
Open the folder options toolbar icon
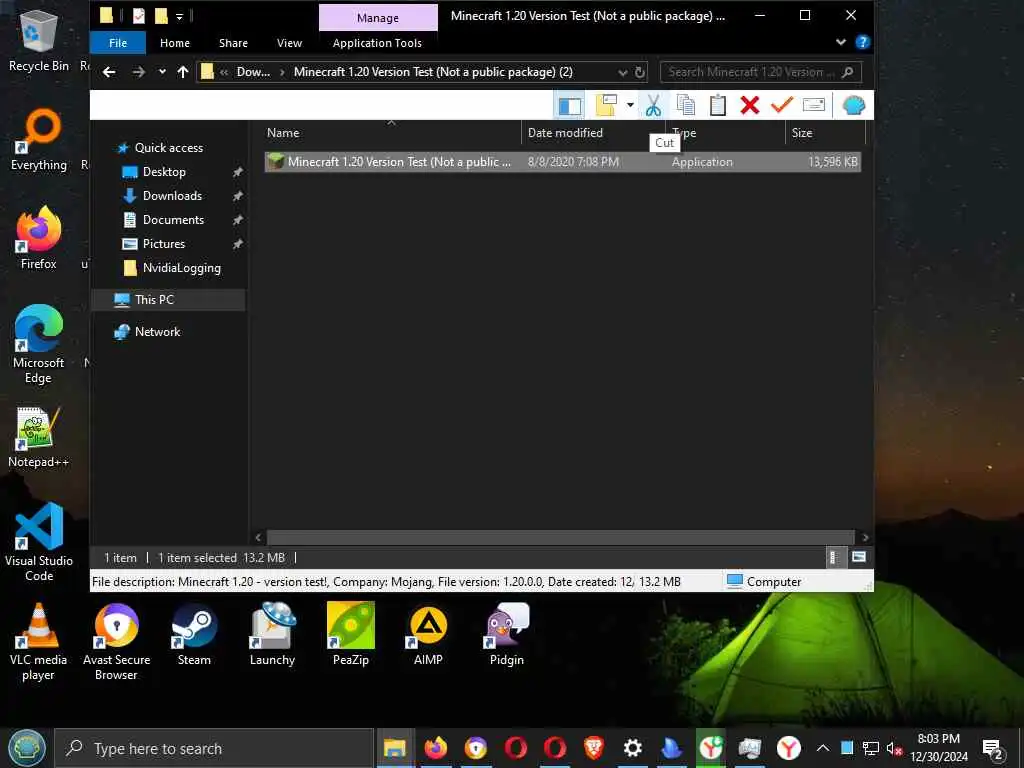(606, 105)
